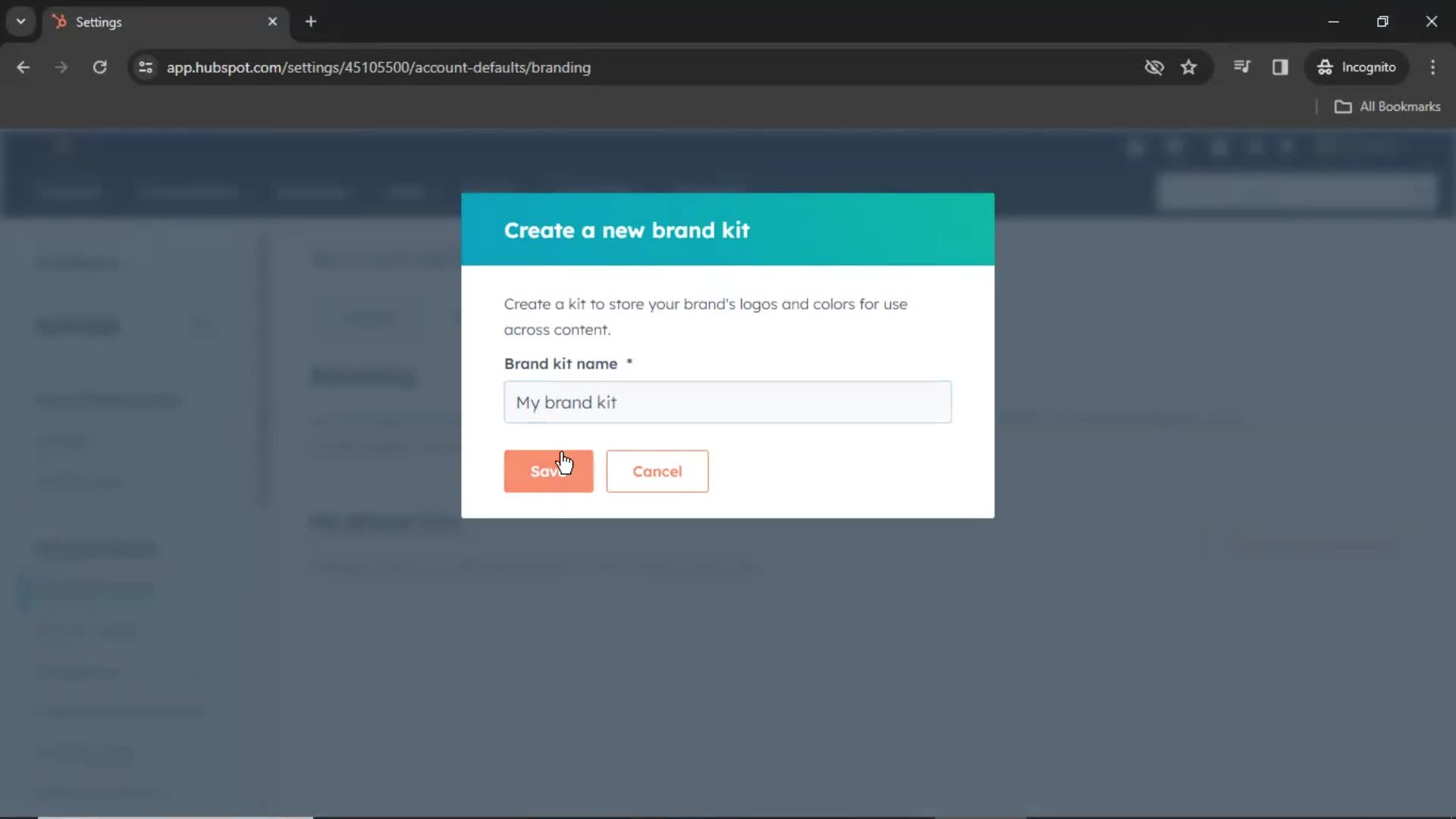This screenshot has width=1456, height=819.
Task: Click the browser customize/menu icon
Action: [x=1432, y=67]
